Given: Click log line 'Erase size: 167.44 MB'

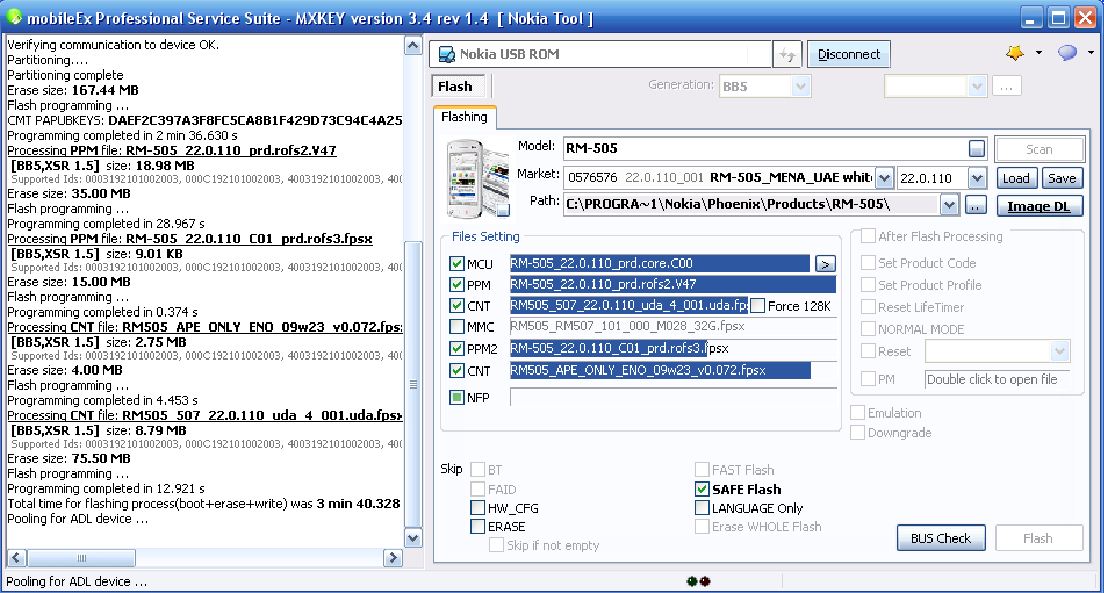Looking at the screenshot, I should [73, 90].
